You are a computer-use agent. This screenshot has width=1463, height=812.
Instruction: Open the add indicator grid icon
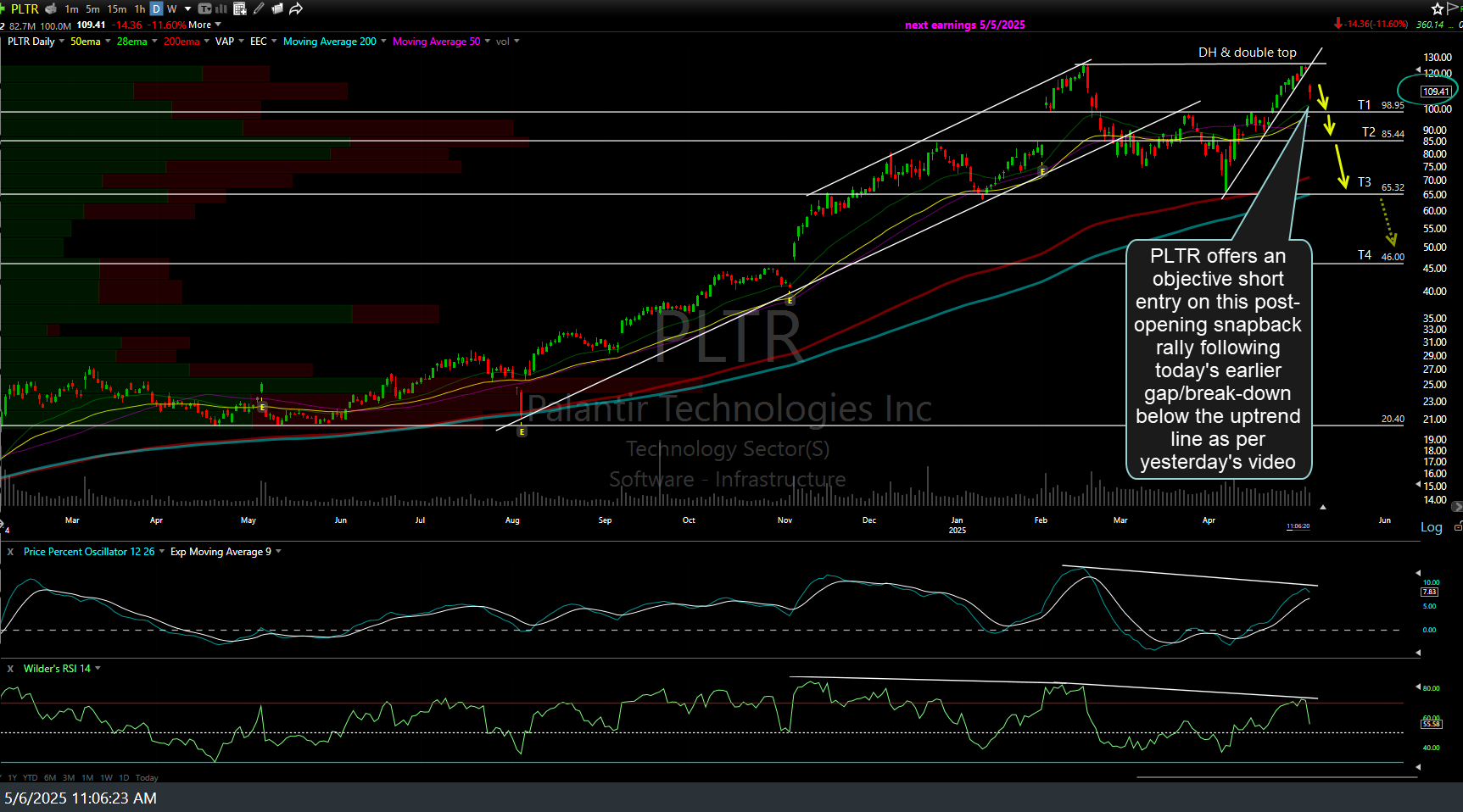pyautogui.click(x=240, y=8)
